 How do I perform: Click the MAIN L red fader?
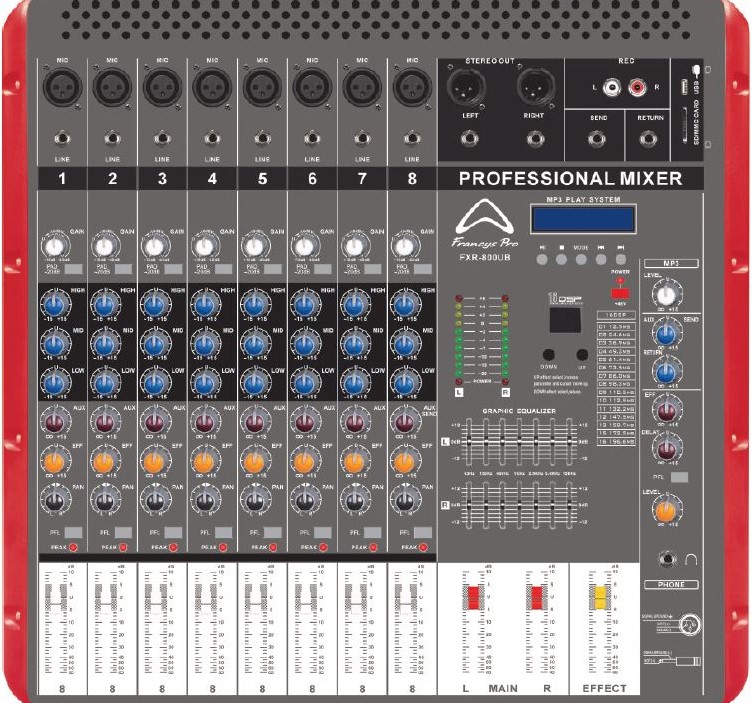(x=473, y=598)
